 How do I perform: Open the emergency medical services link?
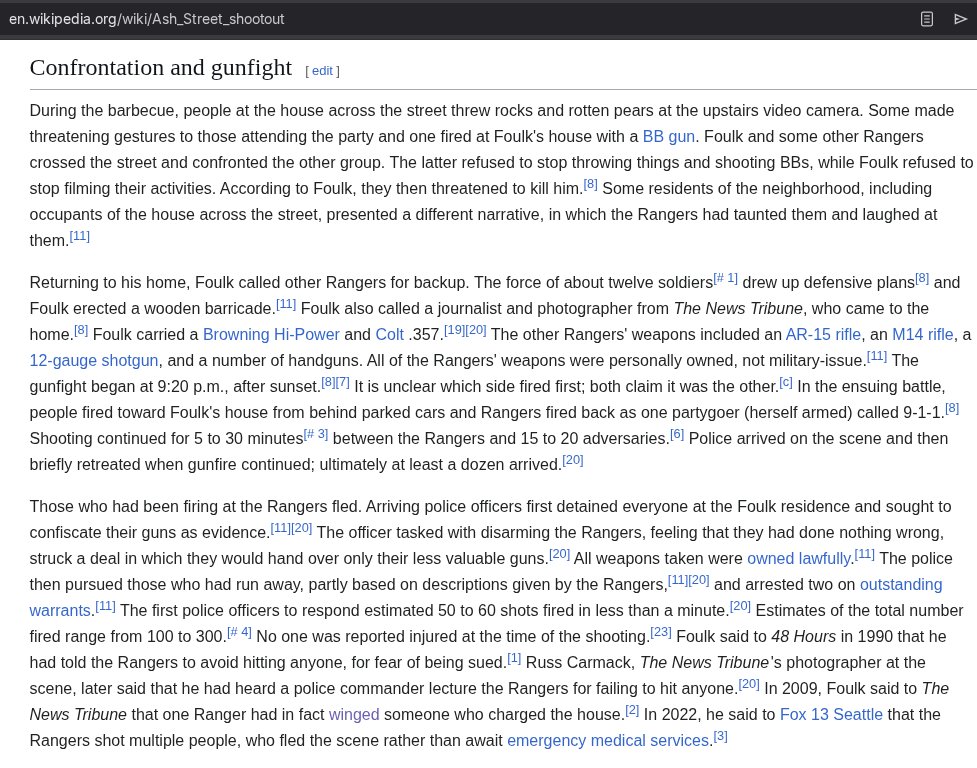(x=608, y=741)
